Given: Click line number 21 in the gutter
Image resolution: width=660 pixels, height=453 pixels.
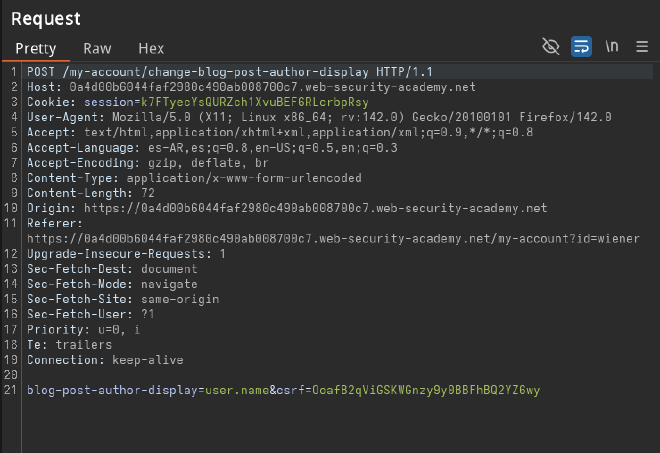Looking at the screenshot, I should [10, 388].
